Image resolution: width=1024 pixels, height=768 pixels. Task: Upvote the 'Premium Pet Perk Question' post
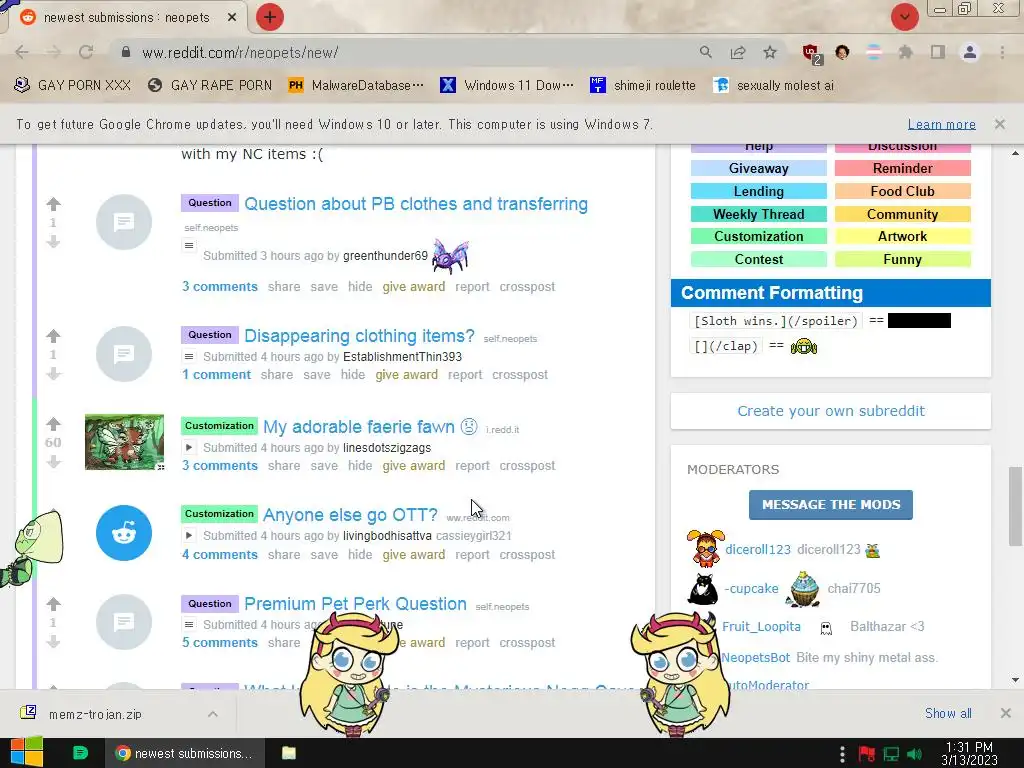point(54,604)
